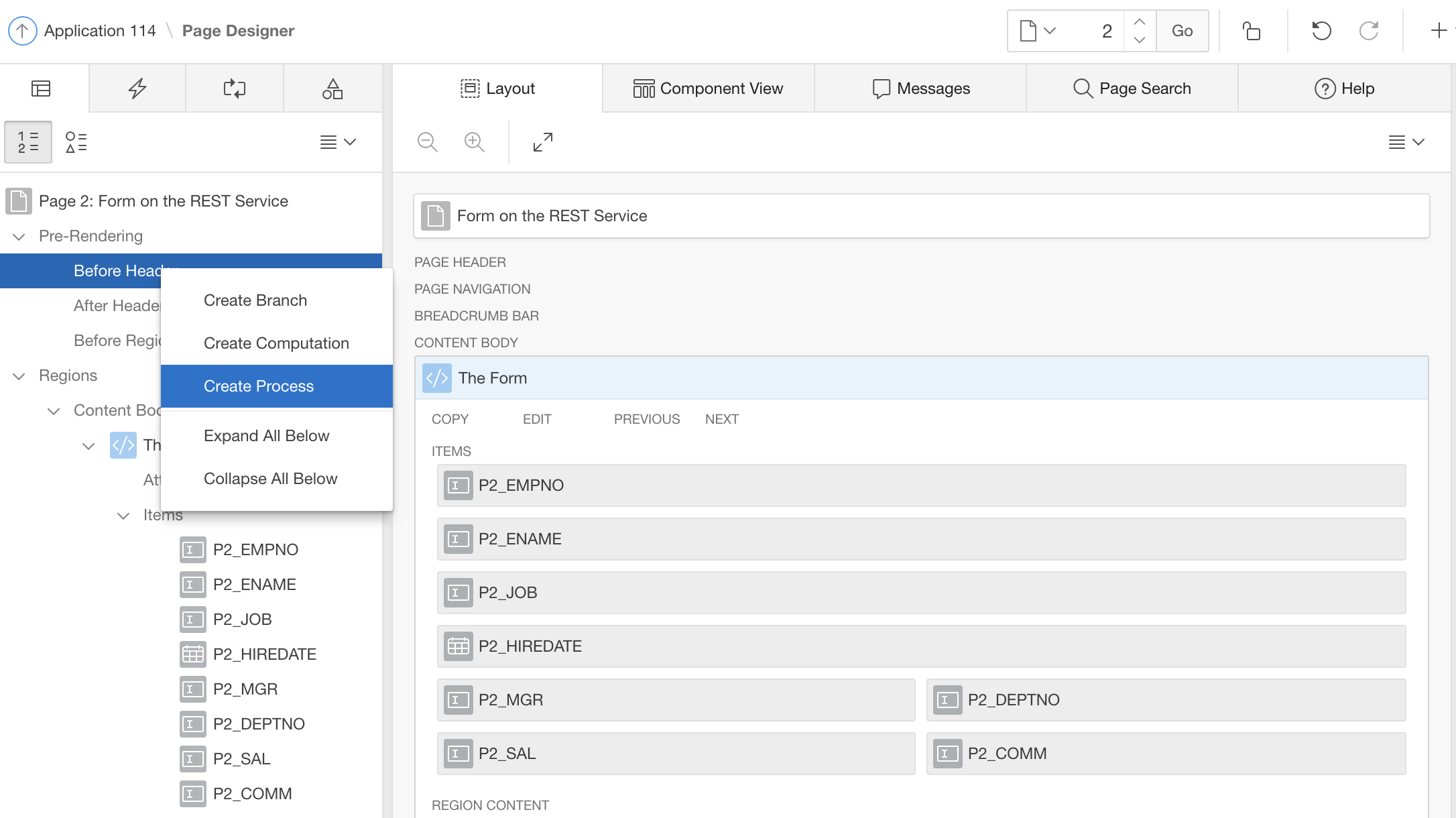Toggle the Group by Component Type view
This screenshot has width=1456, height=818.
click(76, 142)
